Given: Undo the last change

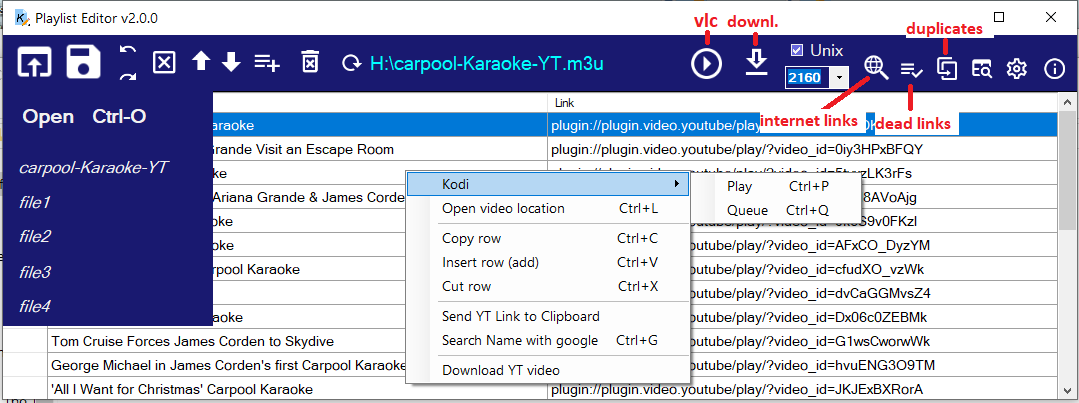Looking at the screenshot, I should 128,52.
